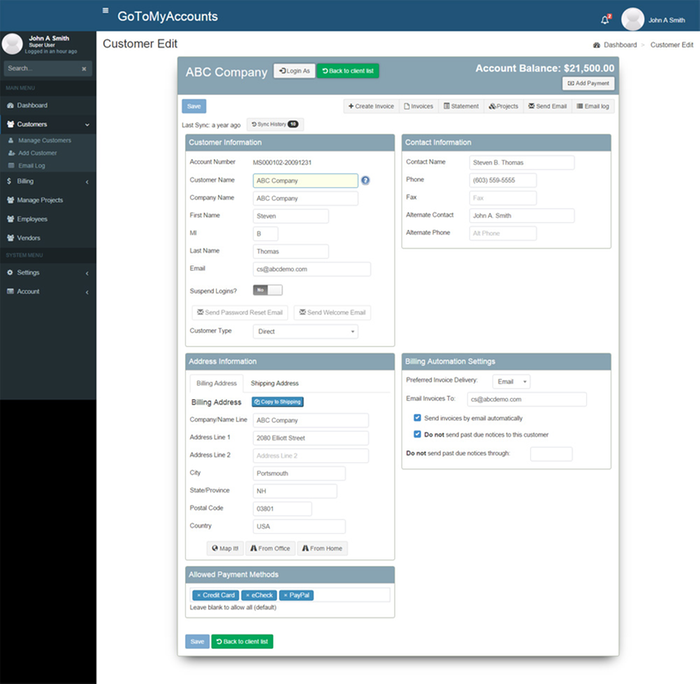The image size is (700, 684).
Task: Click the top Back to client list button
Action: (348, 71)
